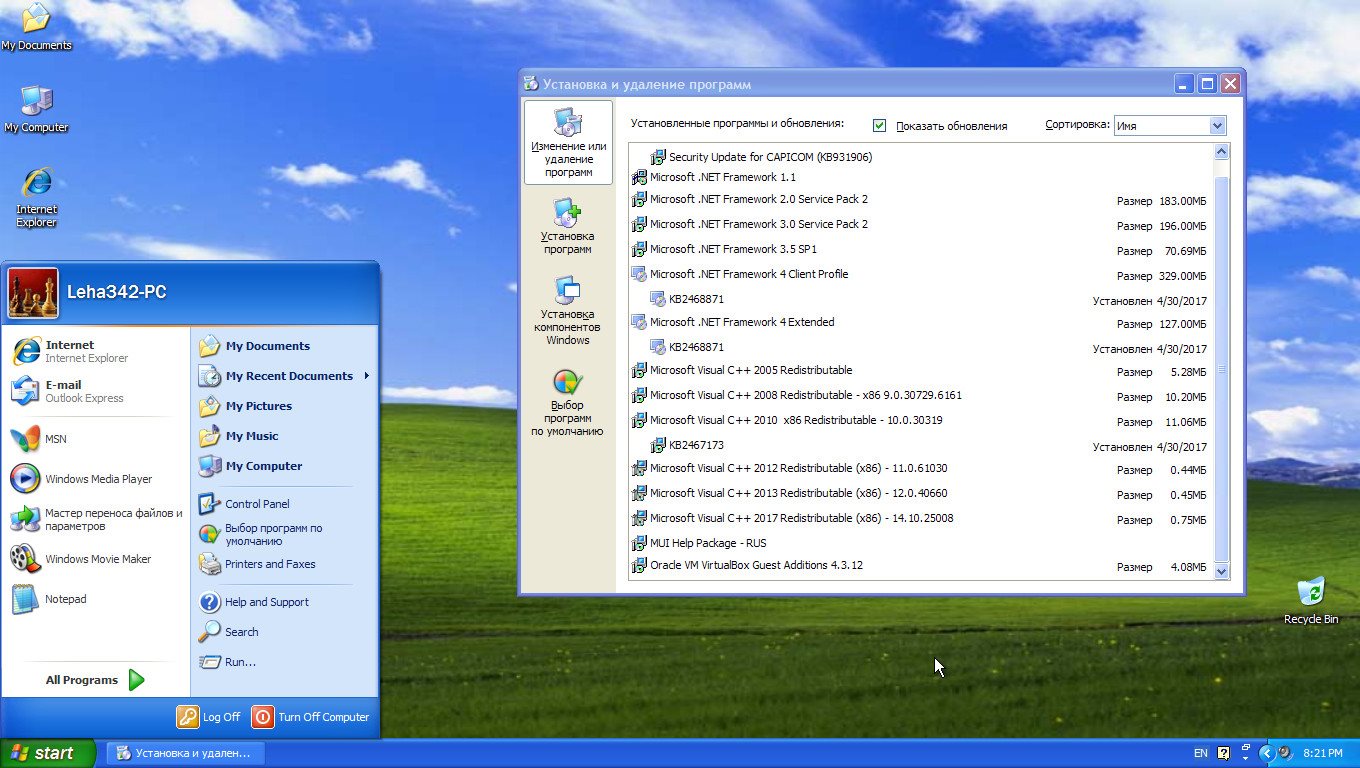
Task: Toggle the 'Показать обновления' checkbox
Action: 879,126
